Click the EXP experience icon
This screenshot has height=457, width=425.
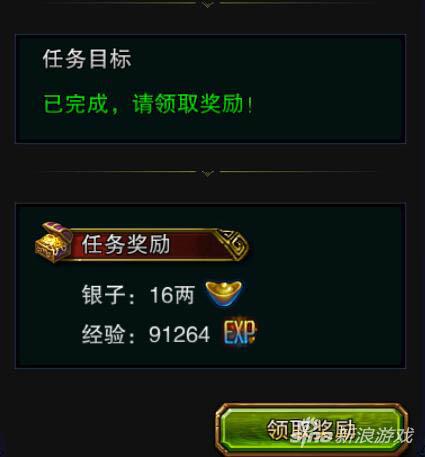[x=240, y=332]
